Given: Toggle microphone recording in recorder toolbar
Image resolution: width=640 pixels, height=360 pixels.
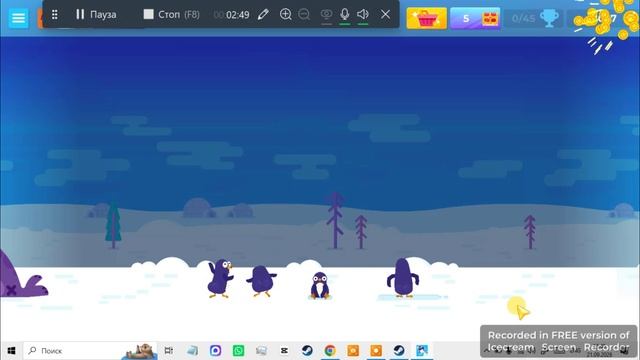Looking at the screenshot, I should (345, 15).
